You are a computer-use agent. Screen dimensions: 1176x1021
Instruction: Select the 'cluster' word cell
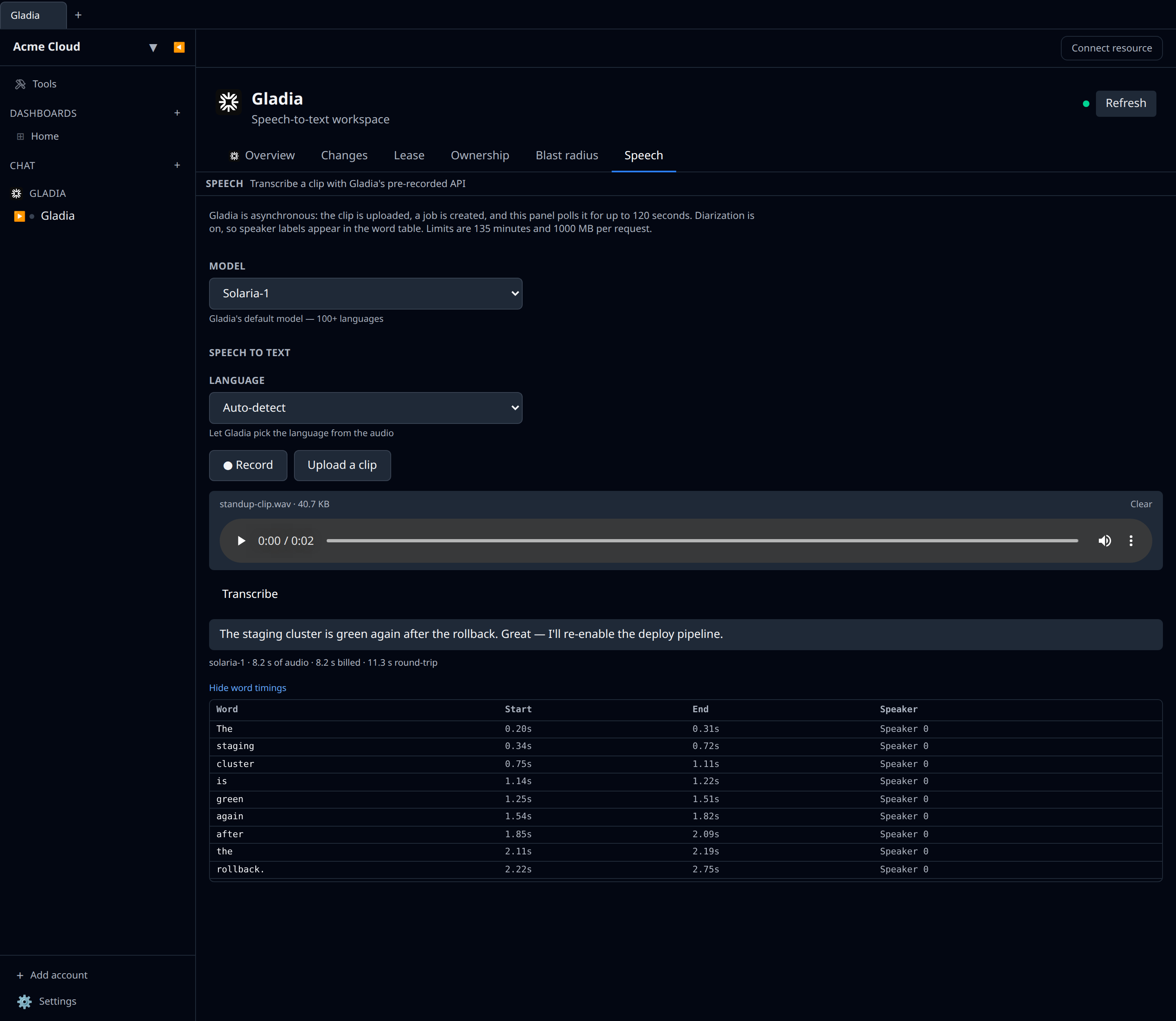pyautogui.click(x=235, y=764)
